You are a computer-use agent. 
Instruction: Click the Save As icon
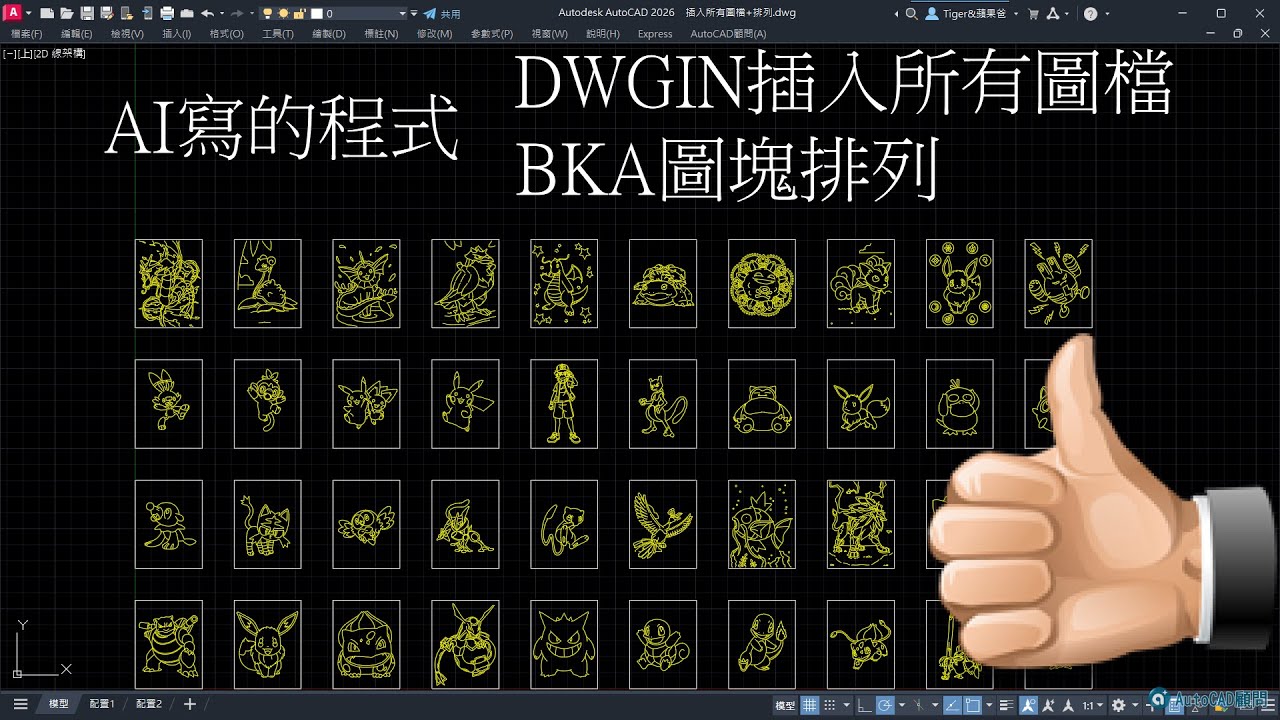(106, 14)
